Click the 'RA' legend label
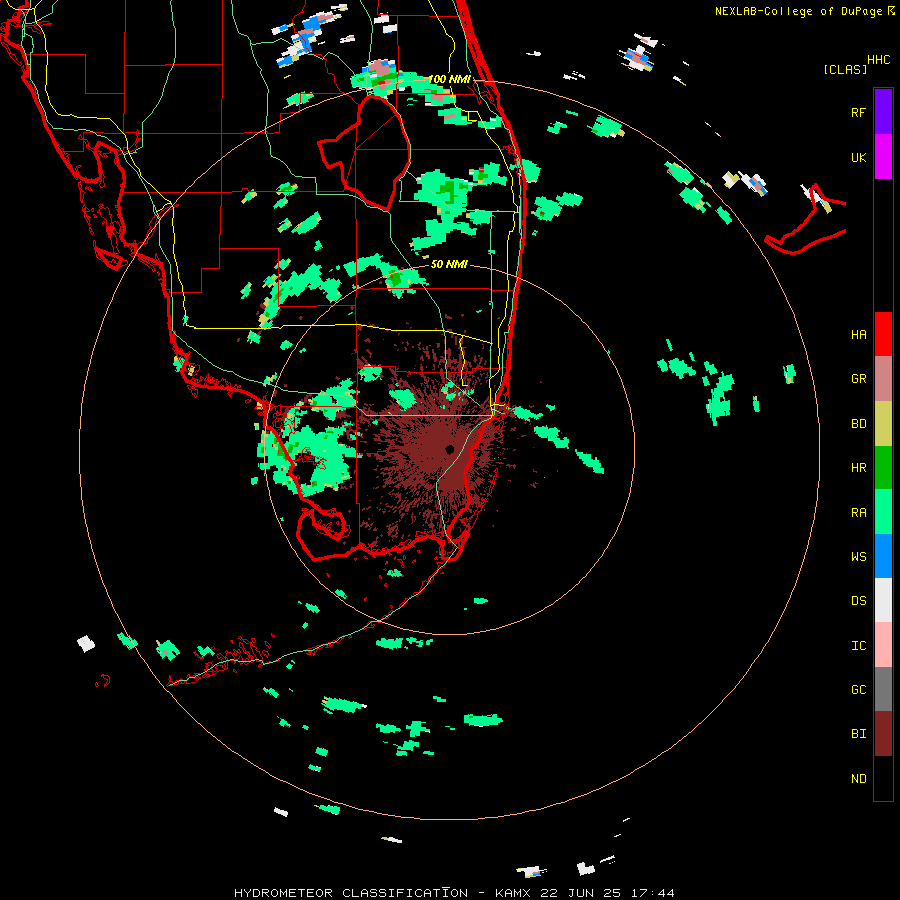Viewport: 900px width, 900px height. (x=858, y=512)
